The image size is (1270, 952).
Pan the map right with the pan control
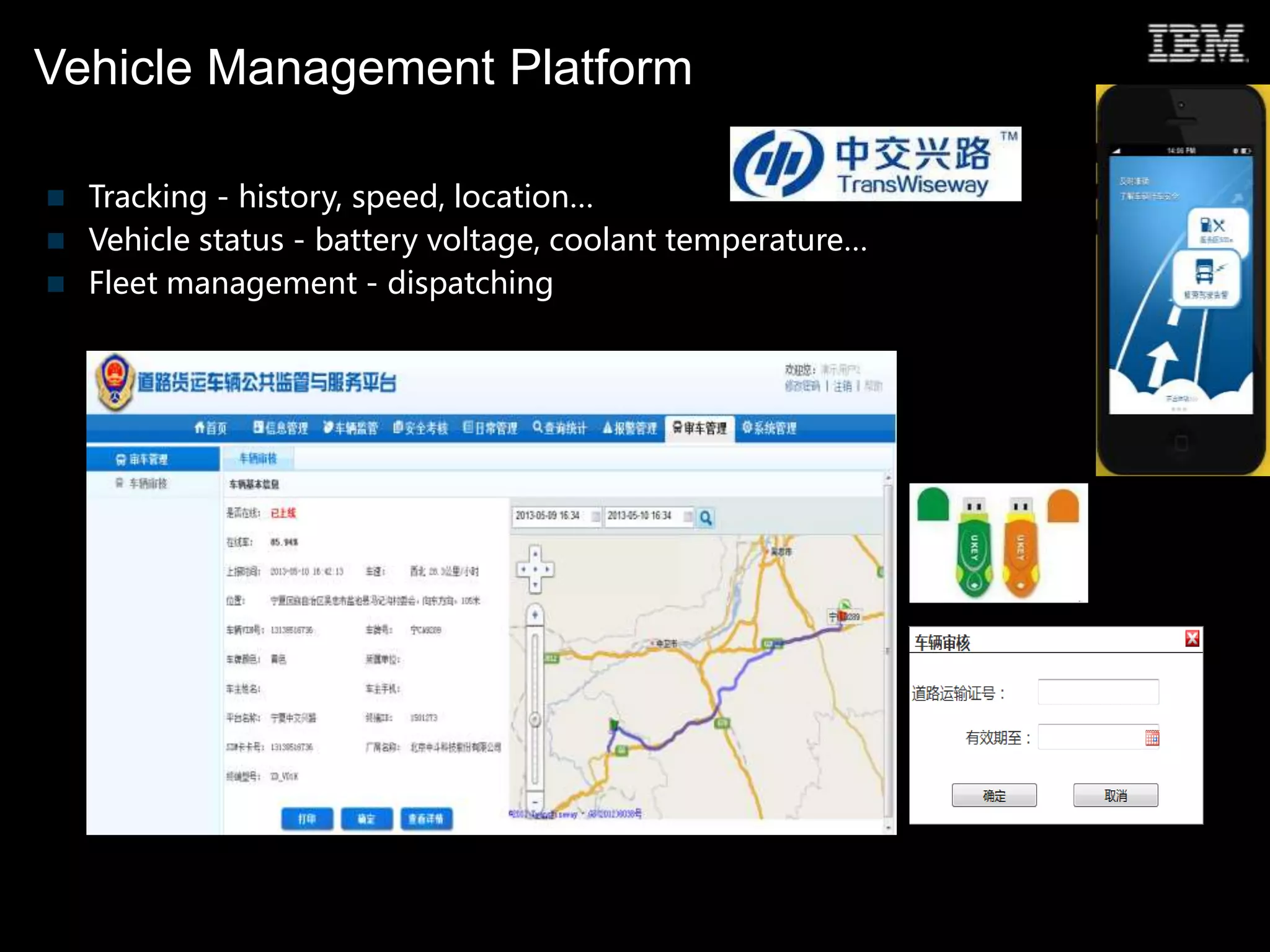coord(548,569)
